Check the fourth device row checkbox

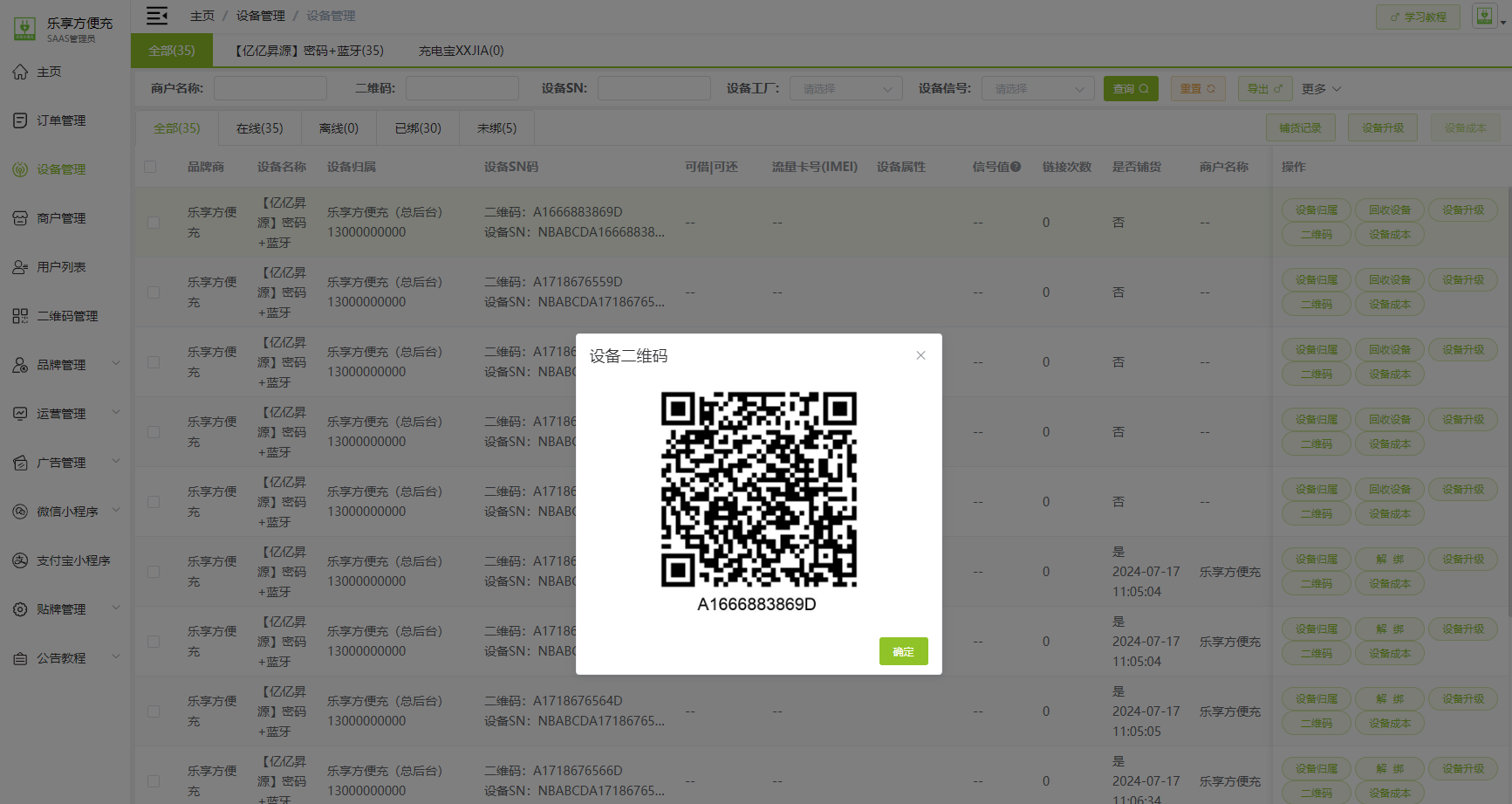coord(154,432)
